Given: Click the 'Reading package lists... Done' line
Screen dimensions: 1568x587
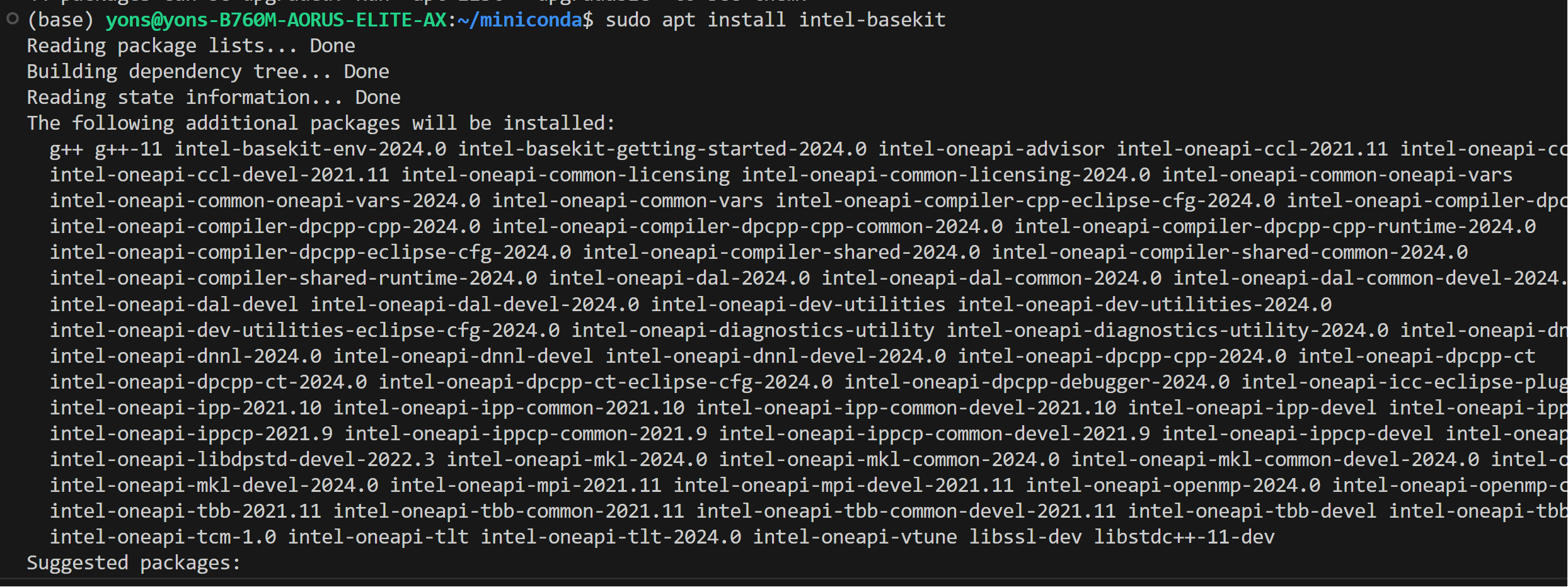Looking at the screenshot, I should pos(191,46).
